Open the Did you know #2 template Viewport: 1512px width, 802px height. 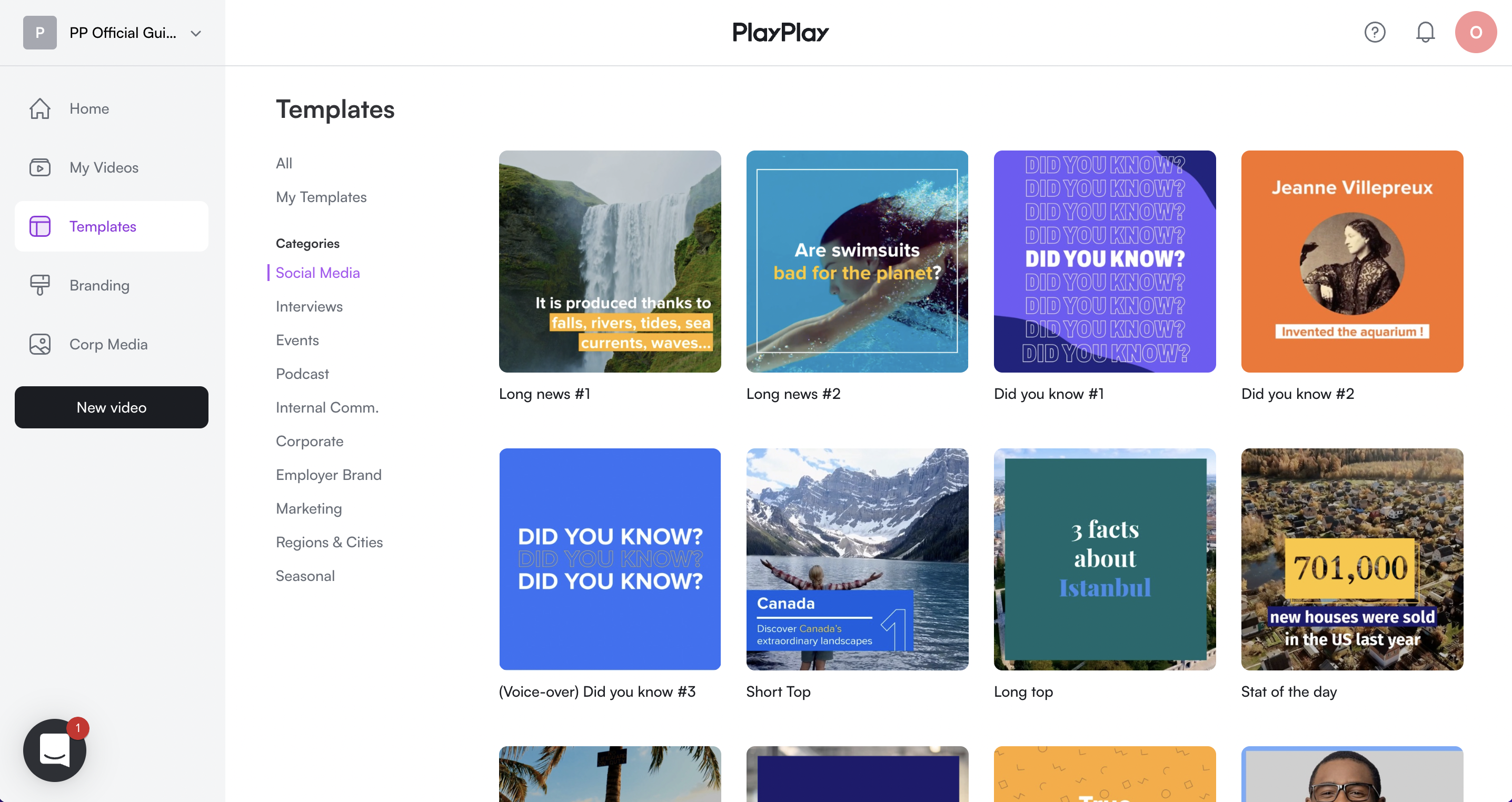point(1352,262)
